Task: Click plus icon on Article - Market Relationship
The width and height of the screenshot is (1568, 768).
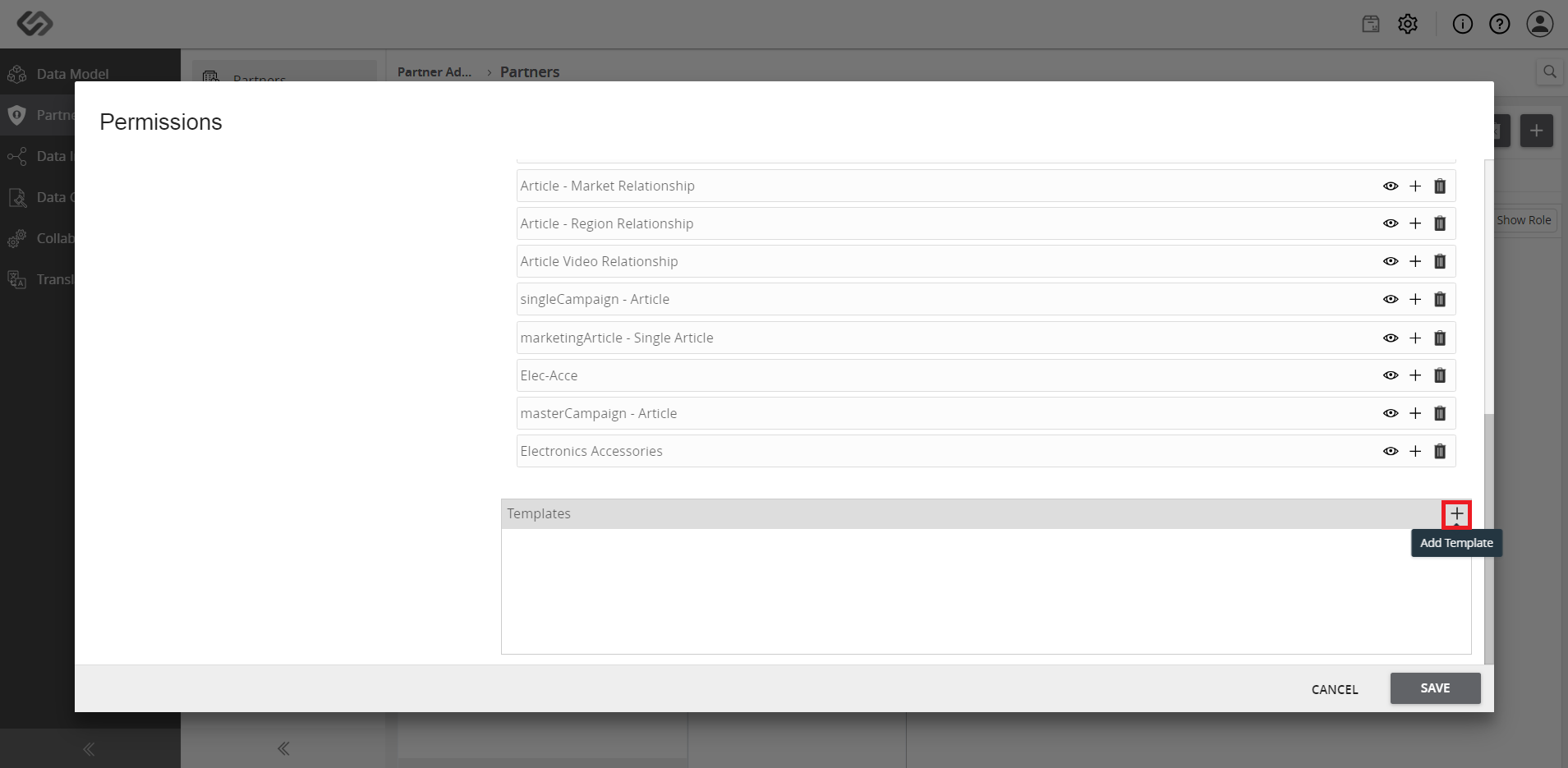Action: click(1415, 186)
